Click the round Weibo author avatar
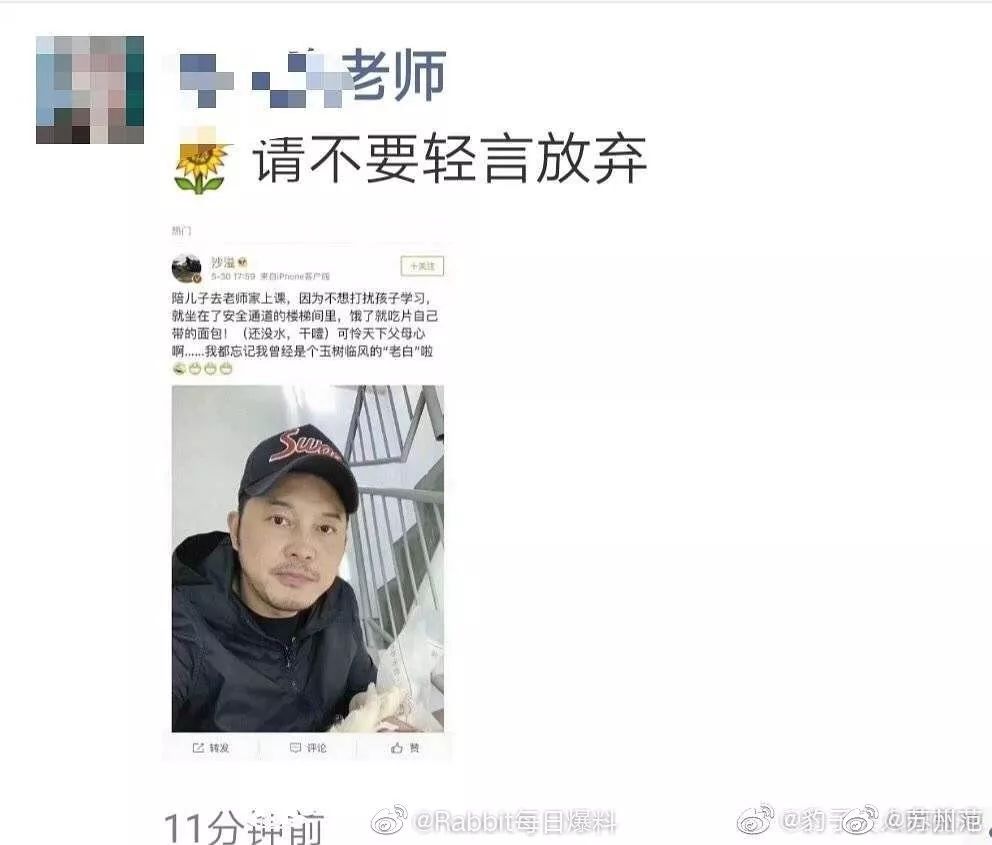992x845 pixels. click(x=187, y=268)
